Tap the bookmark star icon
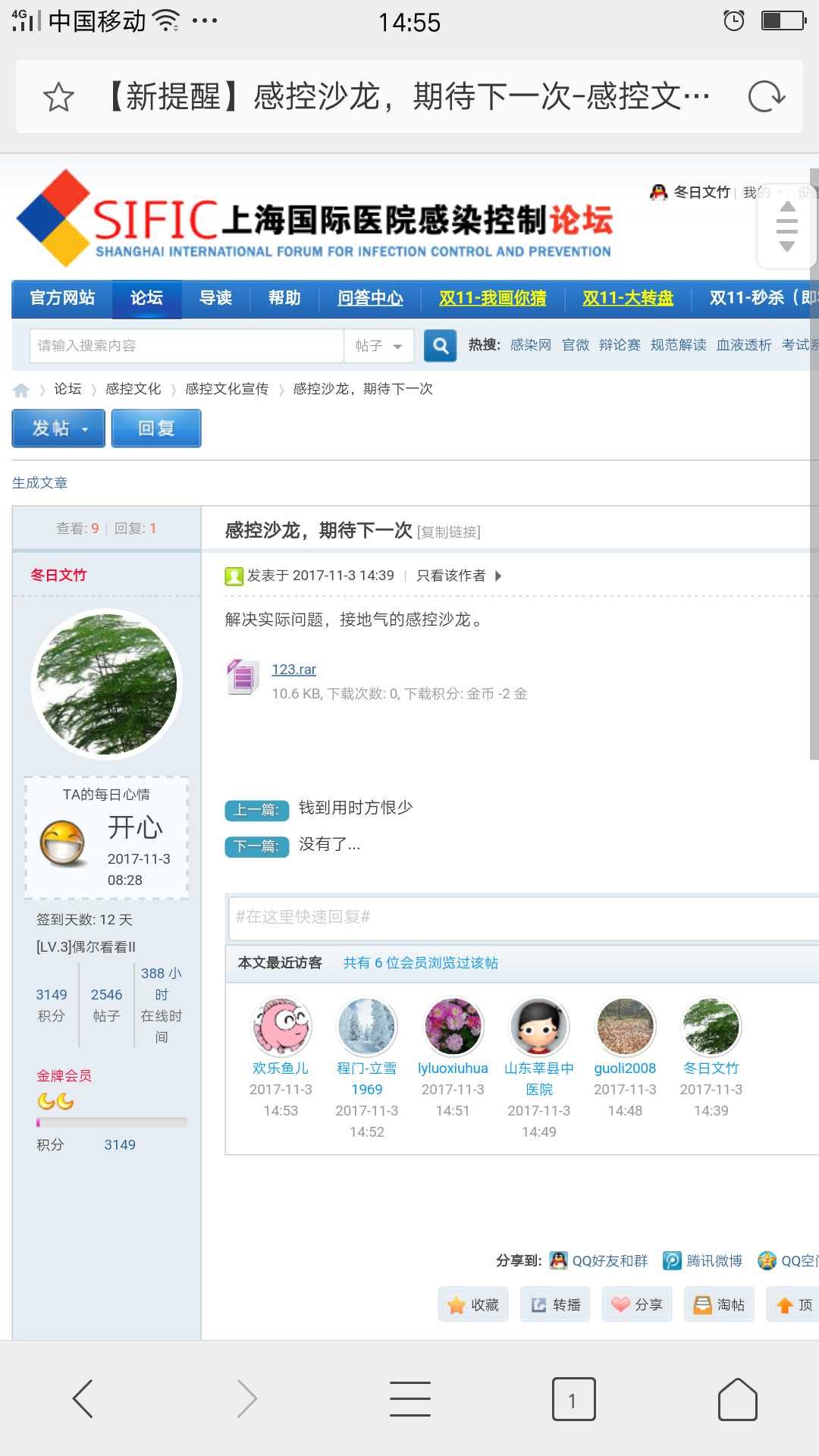This screenshot has width=819, height=1456. [x=58, y=98]
